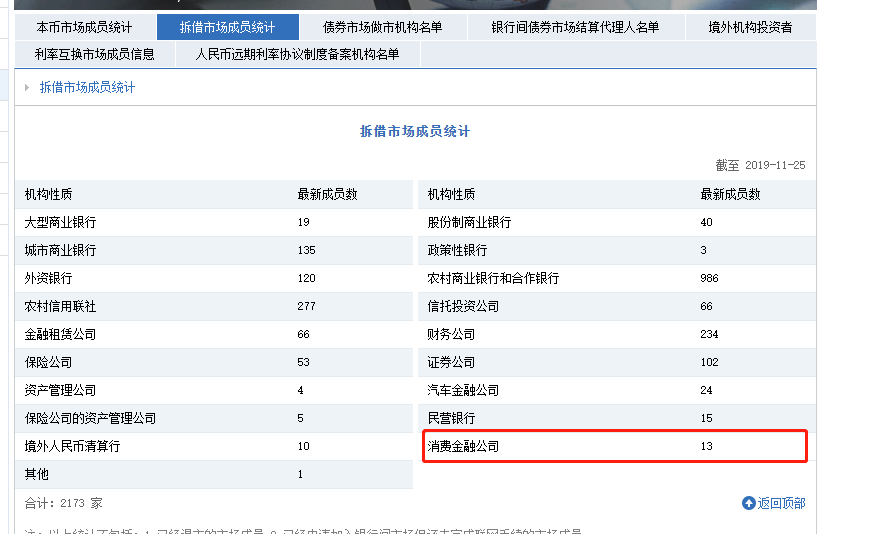Select the 民营银行 row label
The width and height of the screenshot is (880, 534).
click(451, 418)
